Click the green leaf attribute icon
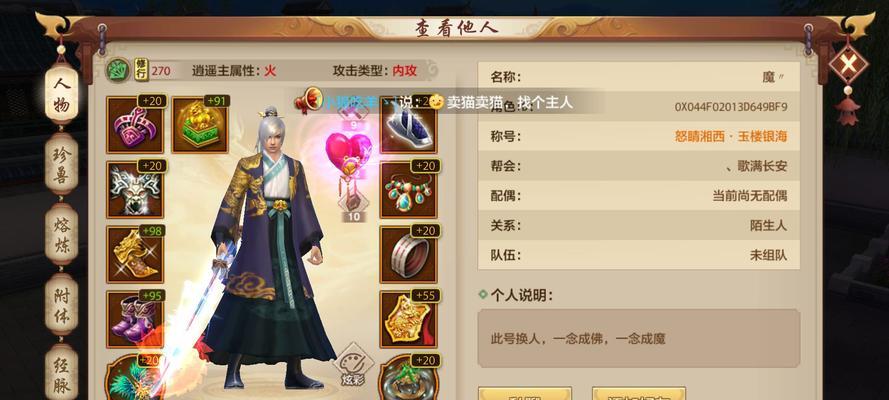Image resolution: width=889 pixels, height=400 pixels. tap(118, 71)
